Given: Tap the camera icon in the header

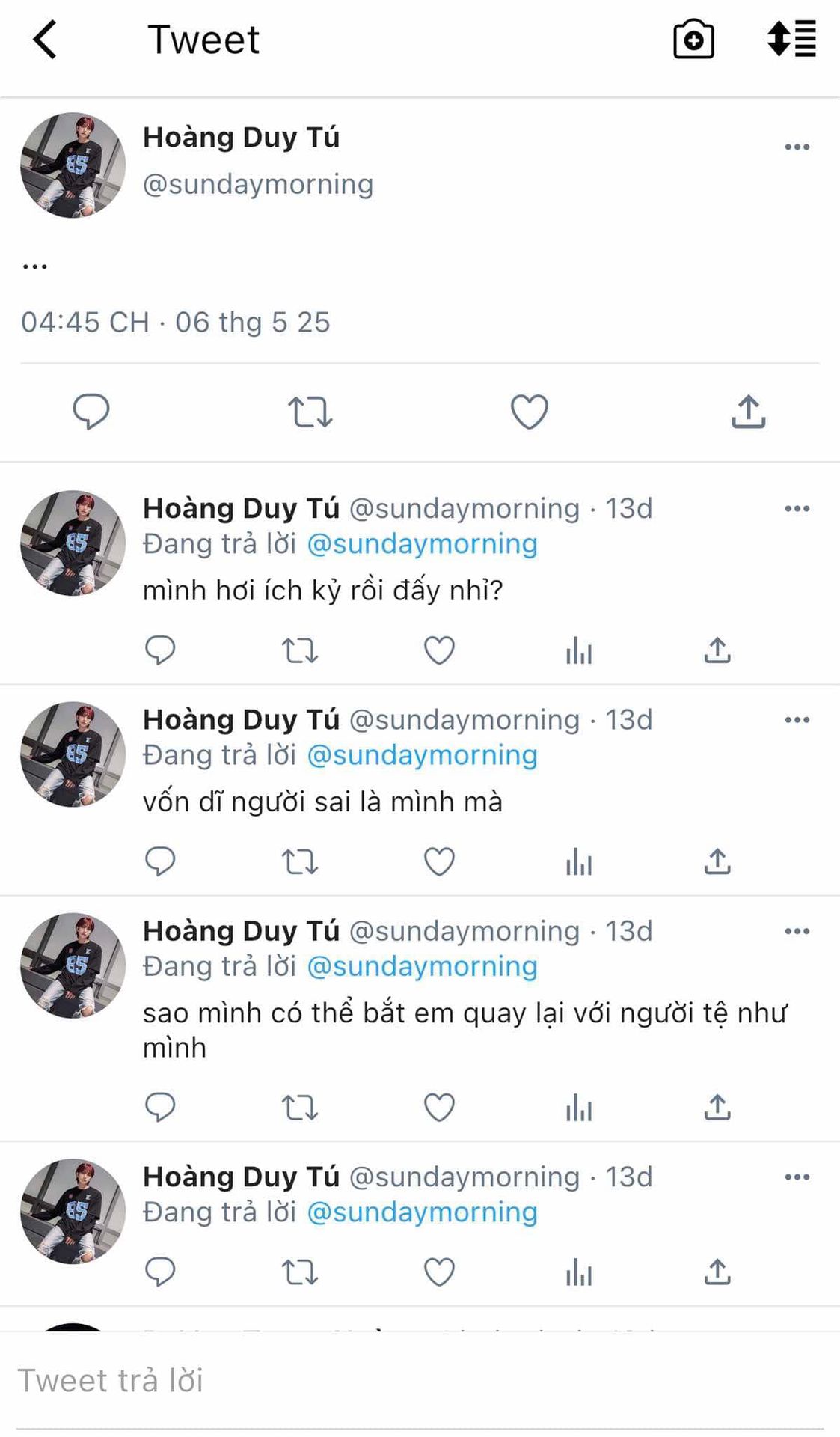Looking at the screenshot, I should [693, 40].
